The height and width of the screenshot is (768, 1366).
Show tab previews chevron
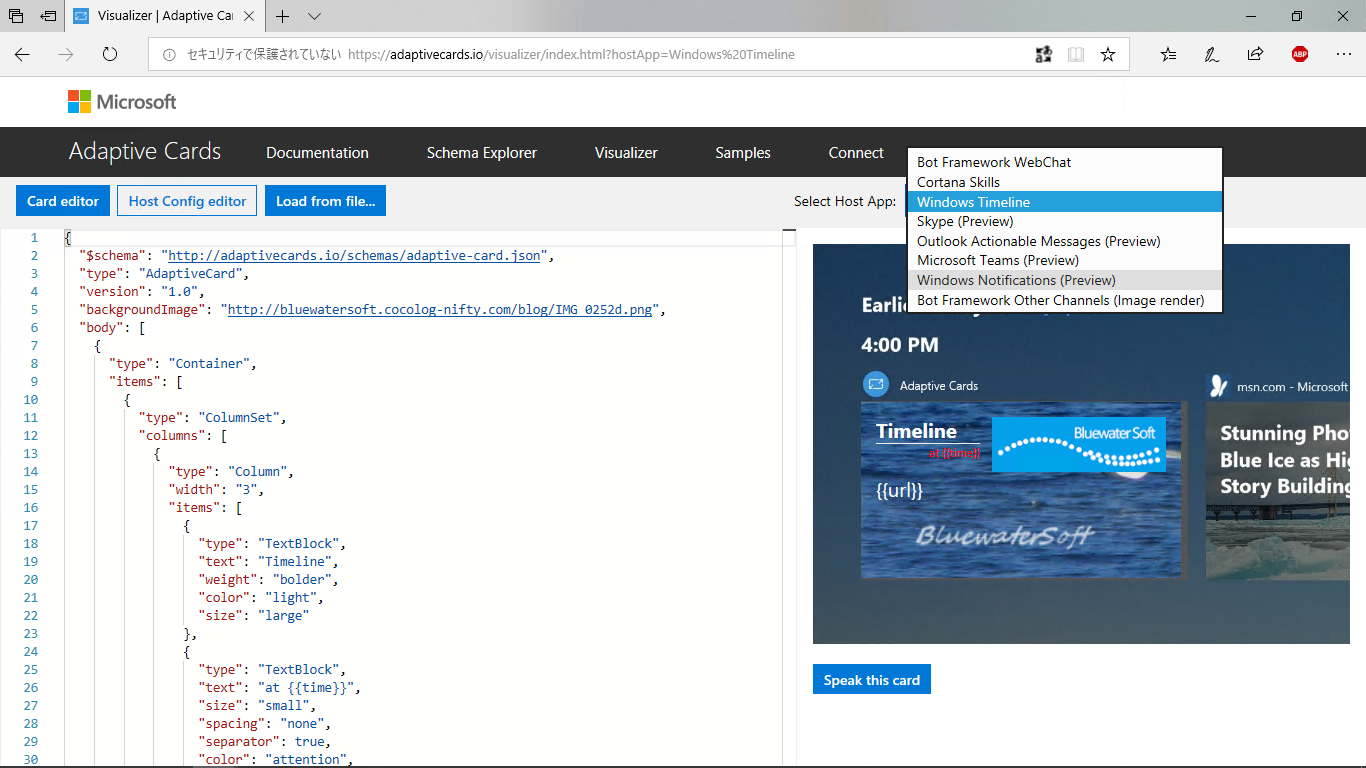314,16
